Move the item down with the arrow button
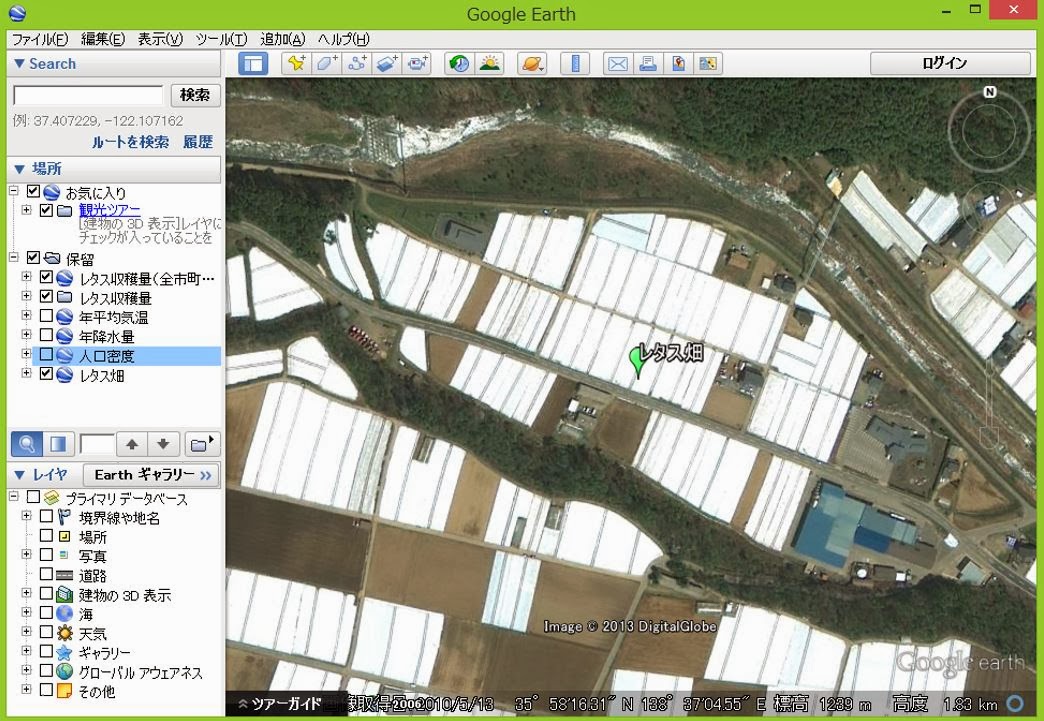This screenshot has height=721, width=1044. coord(163,444)
